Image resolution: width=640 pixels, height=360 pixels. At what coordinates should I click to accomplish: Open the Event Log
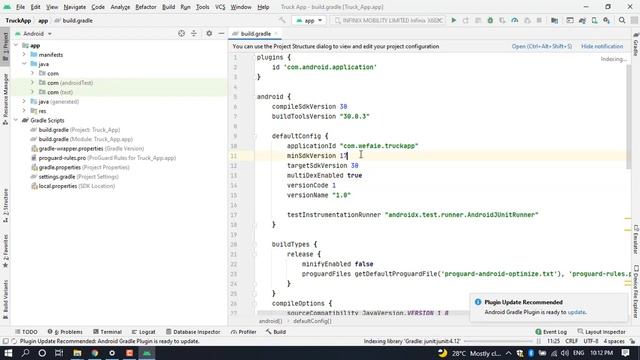(x=551, y=332)
